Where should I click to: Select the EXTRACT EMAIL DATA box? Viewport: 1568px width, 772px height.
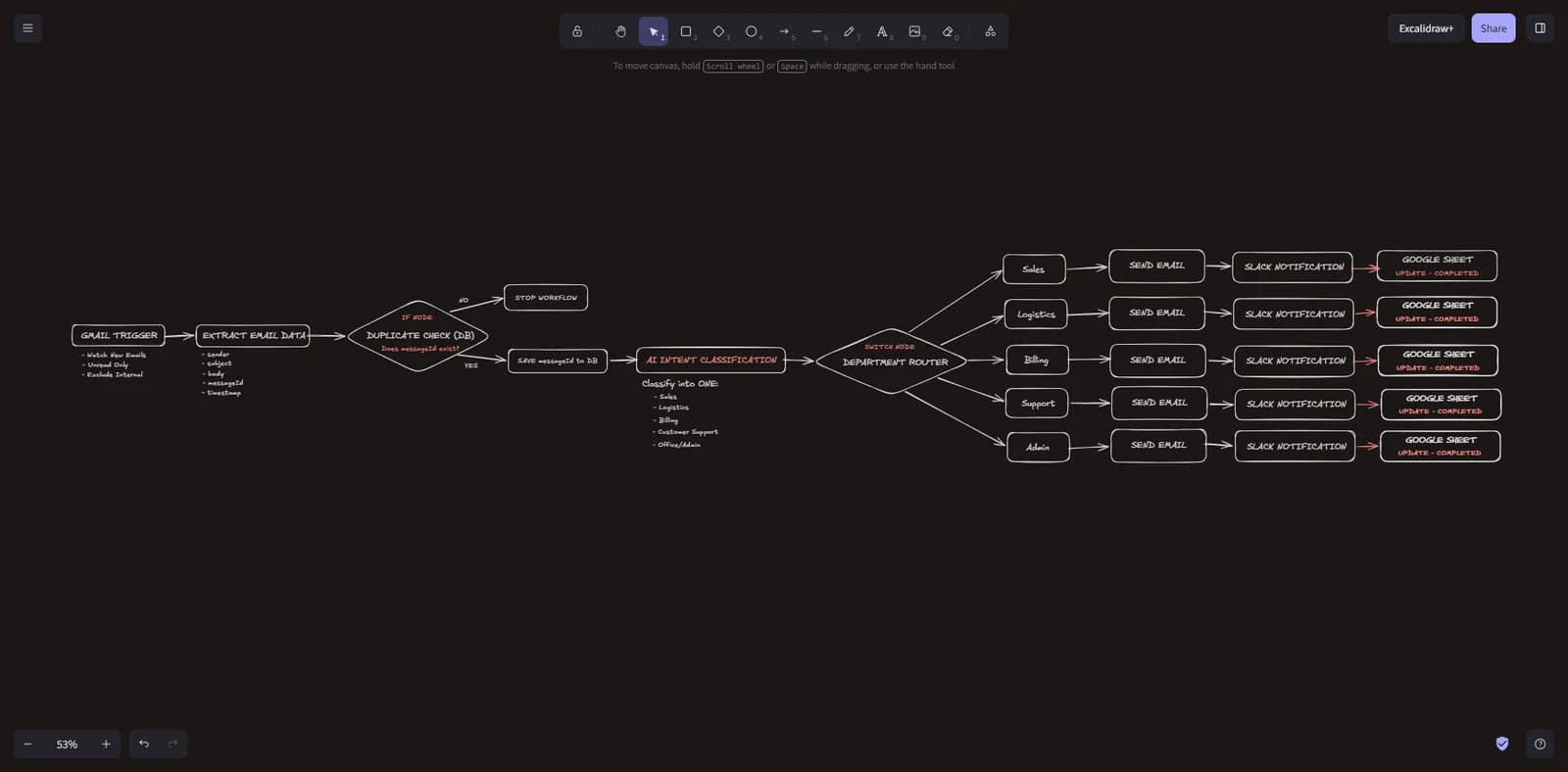click(x=253, y=335)
